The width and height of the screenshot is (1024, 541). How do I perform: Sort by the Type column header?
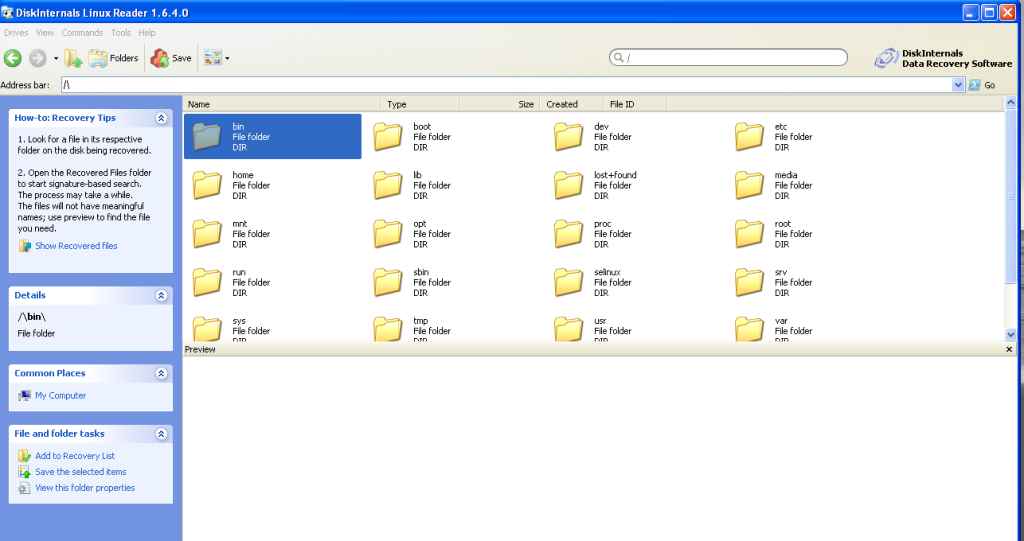point(420,104)
